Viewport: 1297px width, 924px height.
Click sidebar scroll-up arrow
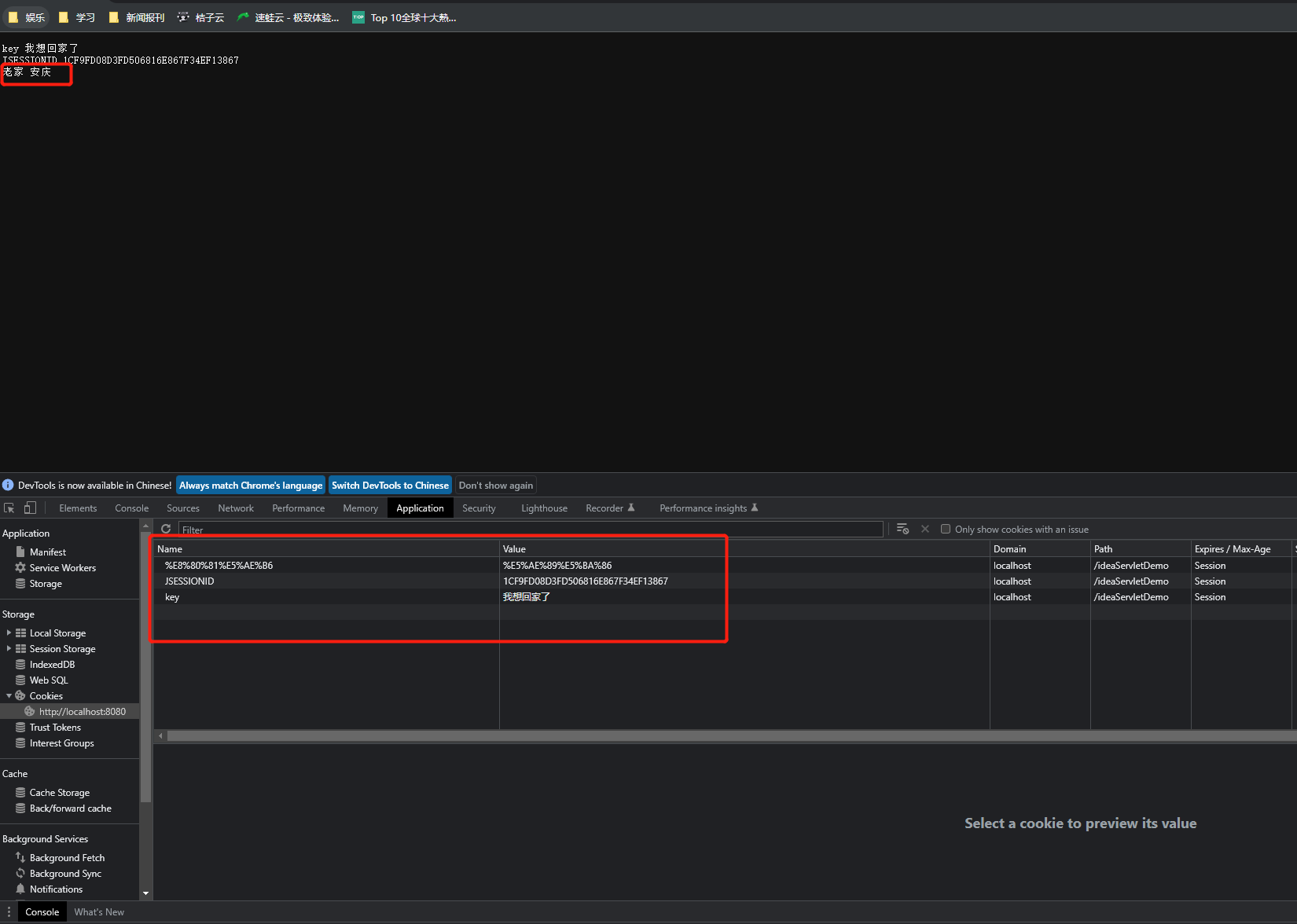[145, 525]
